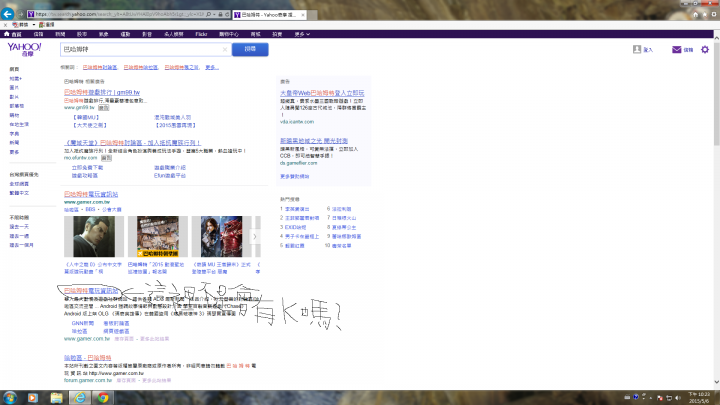Click the taskbar clock showing 2015/5/6
720x405 pixels.
699,398
